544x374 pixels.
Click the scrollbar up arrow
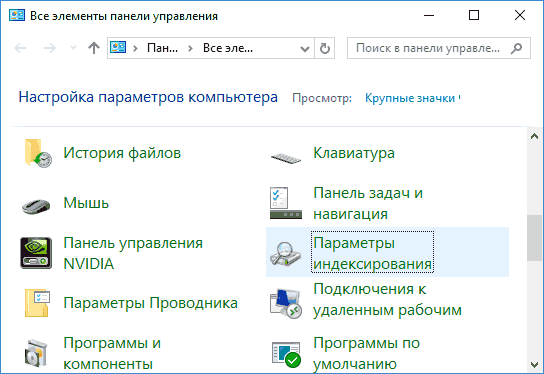coord(534,136)
